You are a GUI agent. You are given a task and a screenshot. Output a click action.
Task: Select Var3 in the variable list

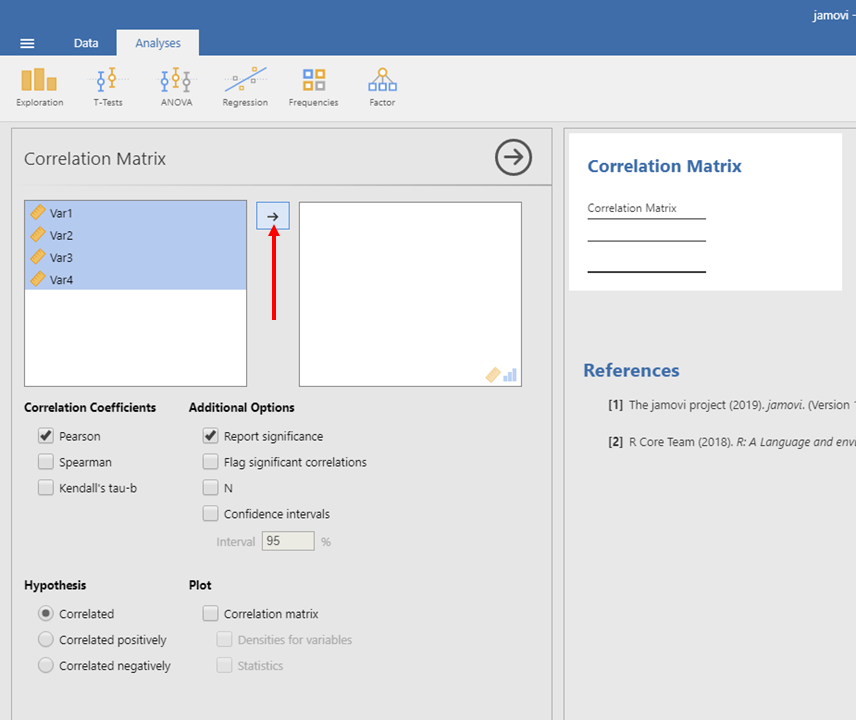[62, 258]
